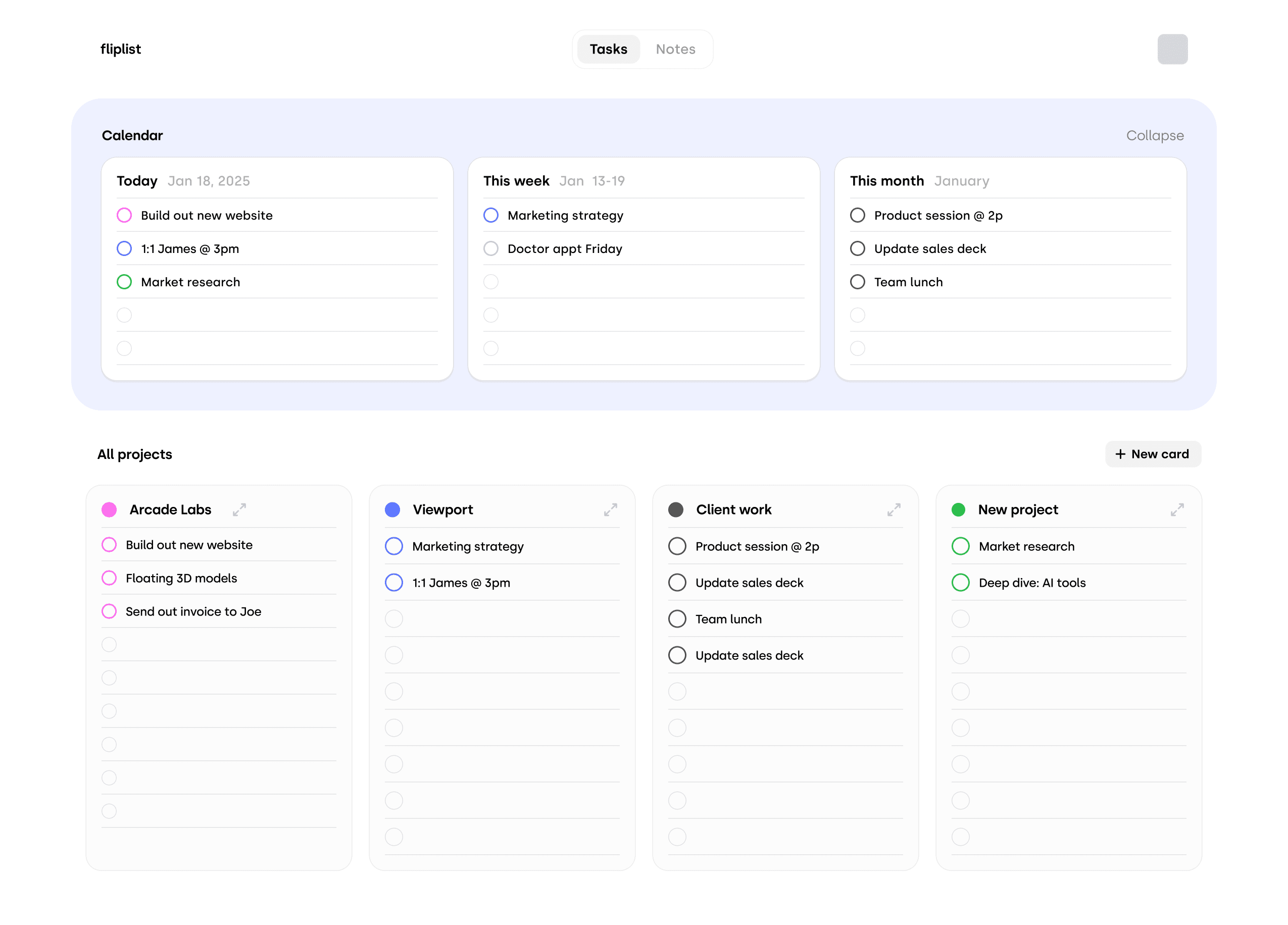
Task: Click the pink Arcade Labs color dot
Action: point(109,509)
